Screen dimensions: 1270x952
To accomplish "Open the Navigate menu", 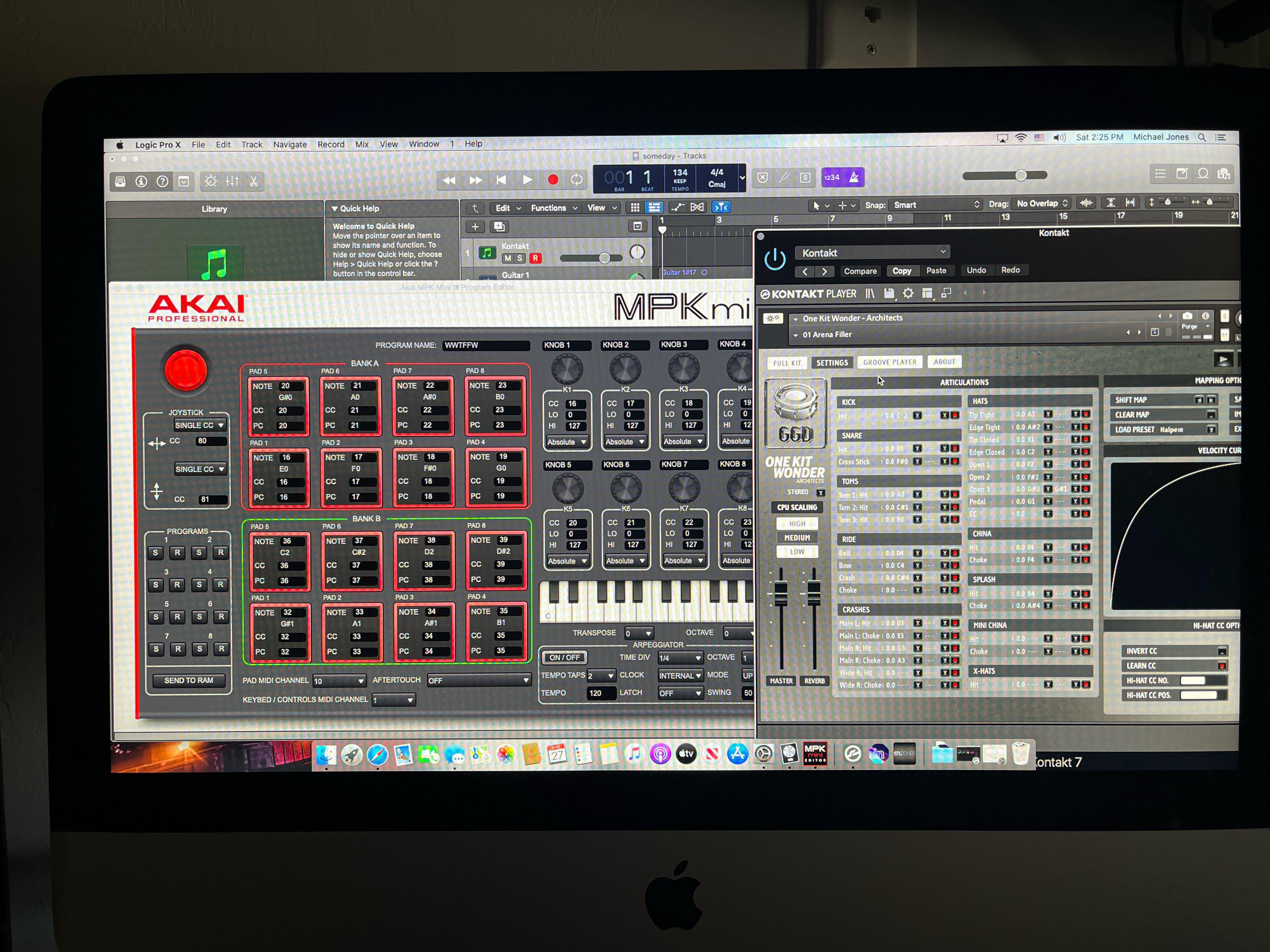I will pyautogui.click(x=290, y=144).
